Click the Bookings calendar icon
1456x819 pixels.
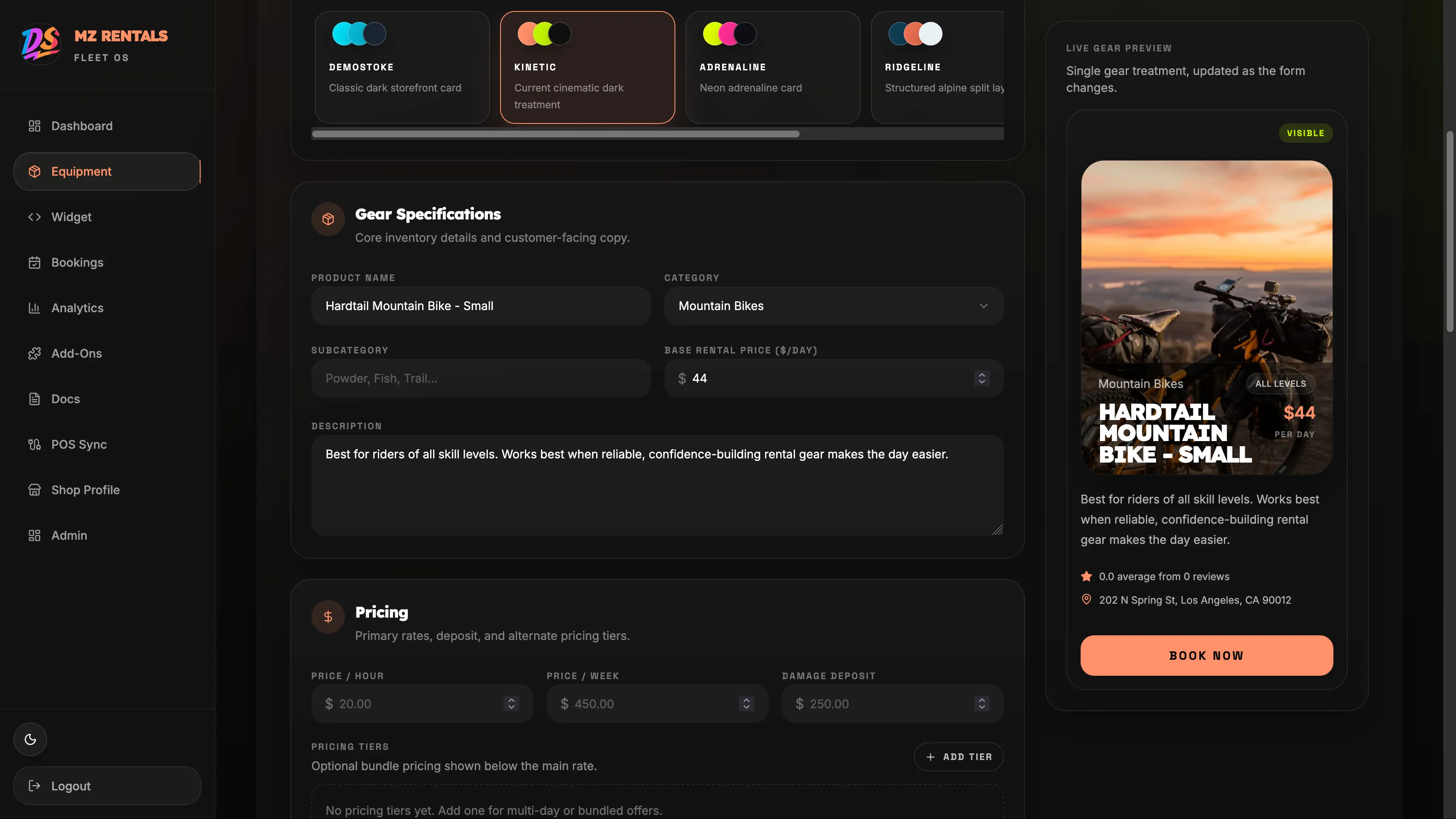(35, 262)
